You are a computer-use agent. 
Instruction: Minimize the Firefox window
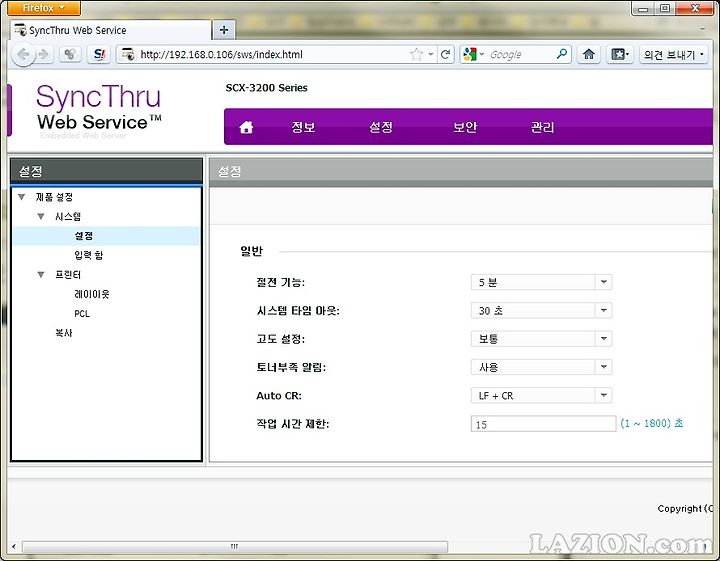point(643,8)
